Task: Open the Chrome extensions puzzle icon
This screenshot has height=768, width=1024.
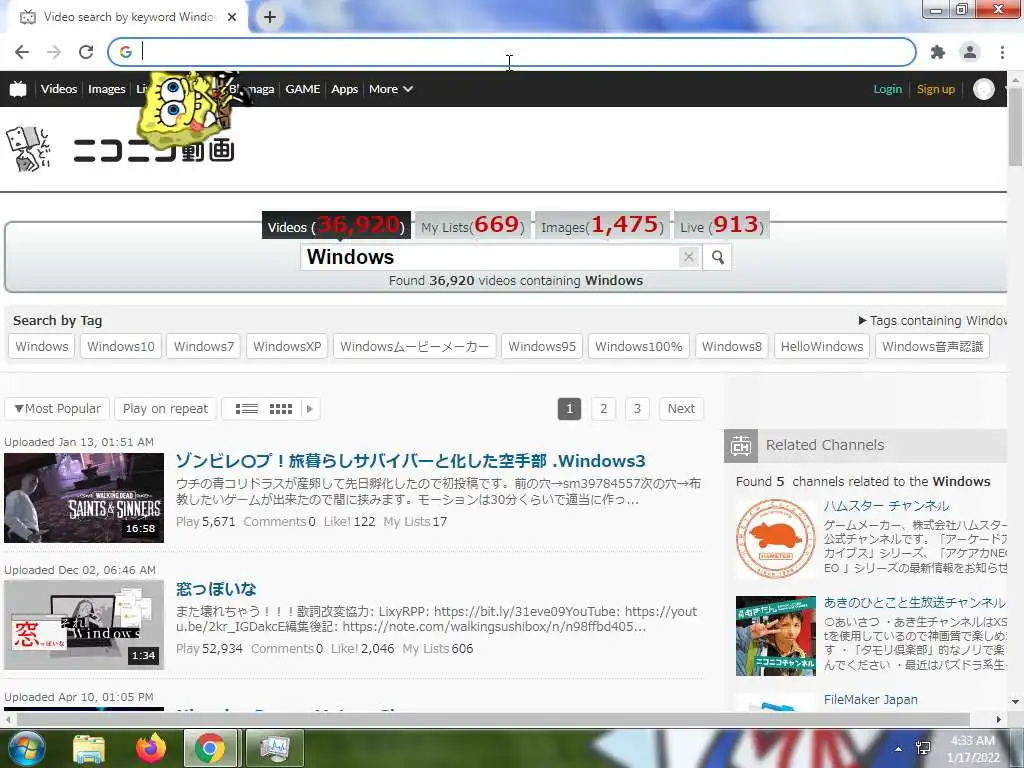Action: (x=938, y=52)
